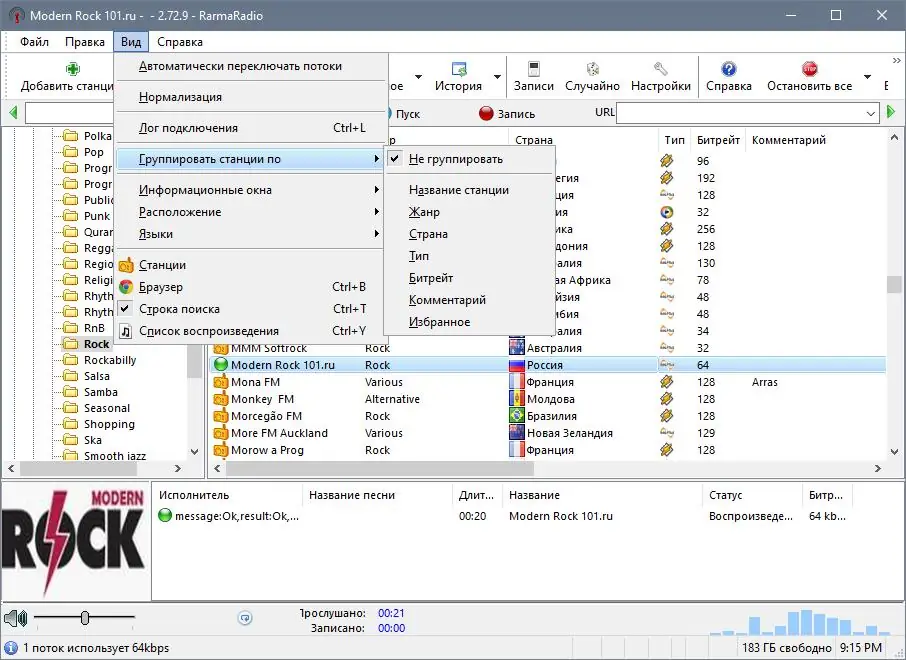Select Не группировать option

click(455, 158)
